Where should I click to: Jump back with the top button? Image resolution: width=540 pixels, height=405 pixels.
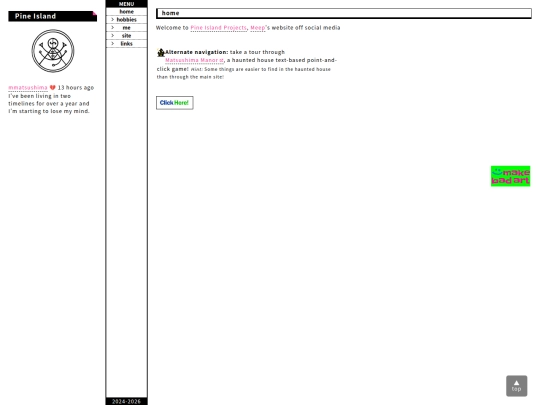(516, 386)
